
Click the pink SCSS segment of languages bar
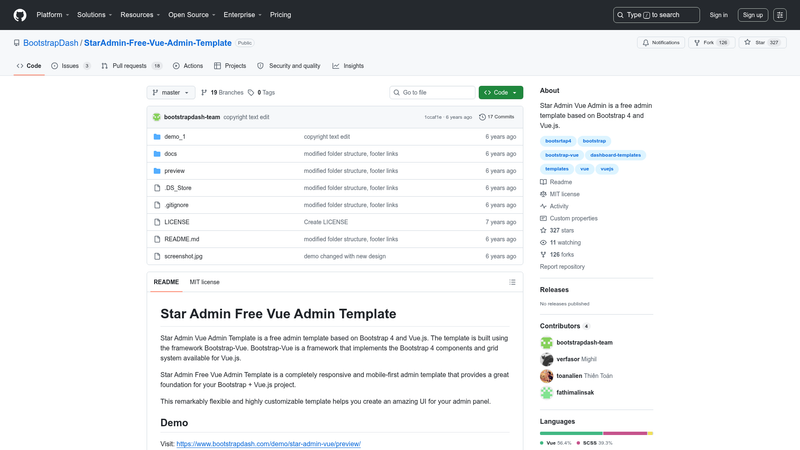point(625,433)
